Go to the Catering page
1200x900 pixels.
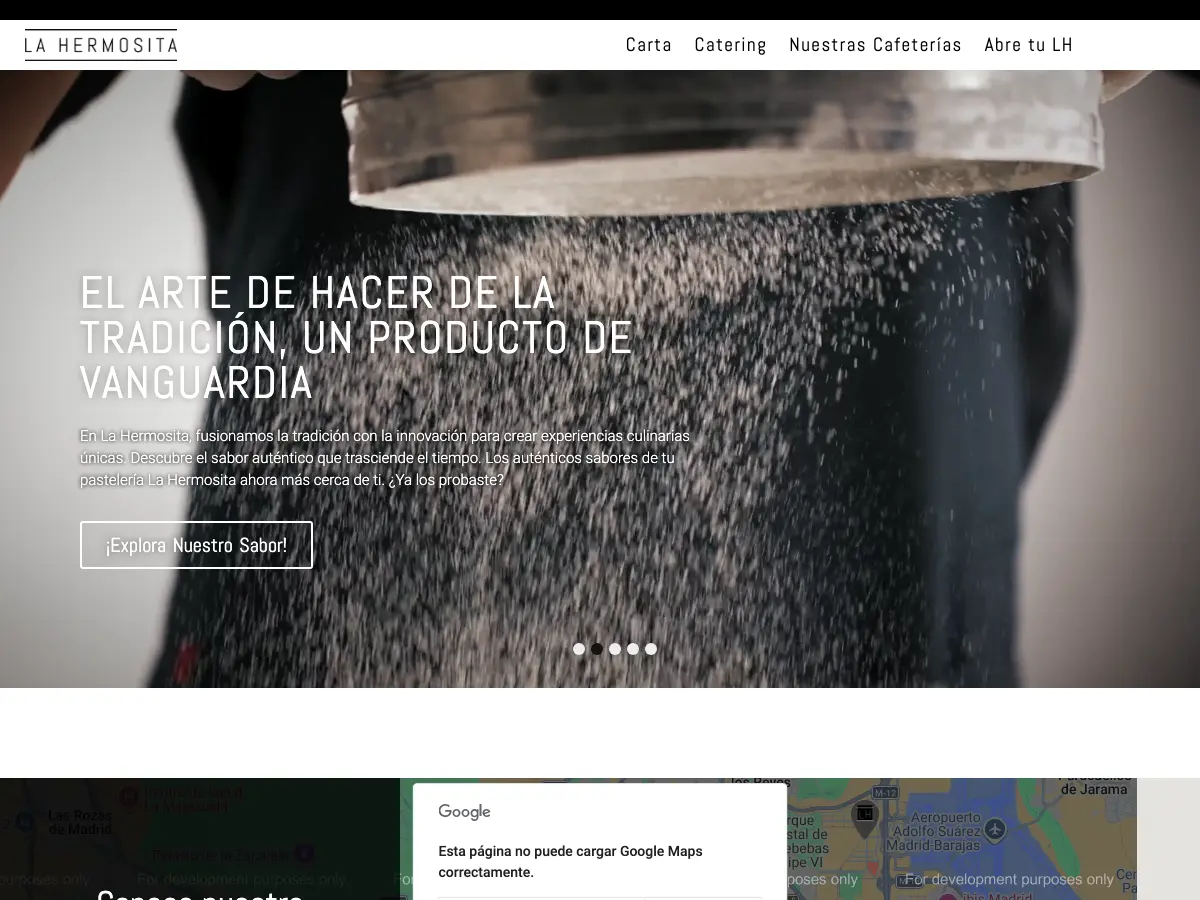tap(731, 45)
